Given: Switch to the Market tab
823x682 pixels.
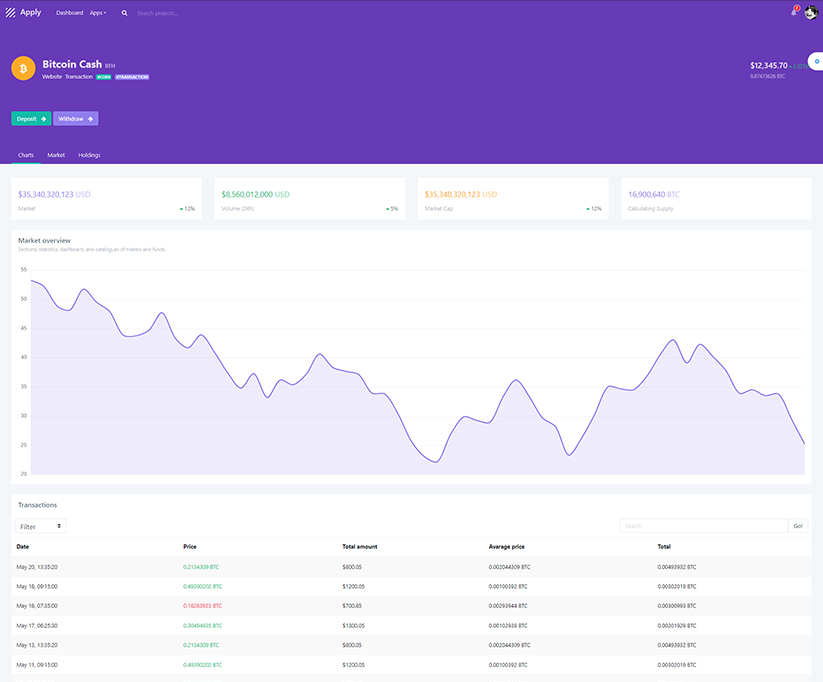Looking at the screenshot, I should pos(56,155).
